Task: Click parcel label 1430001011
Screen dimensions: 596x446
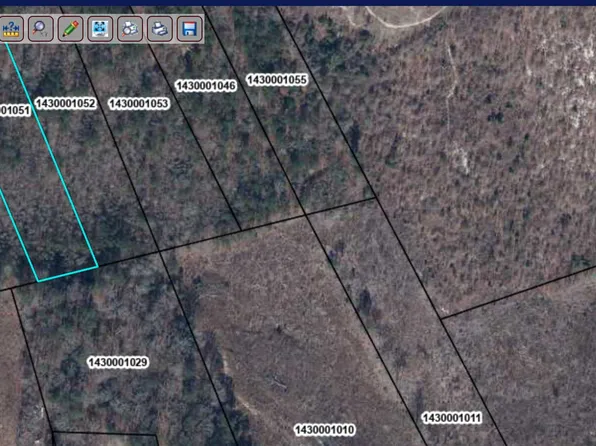Action: 452,418
